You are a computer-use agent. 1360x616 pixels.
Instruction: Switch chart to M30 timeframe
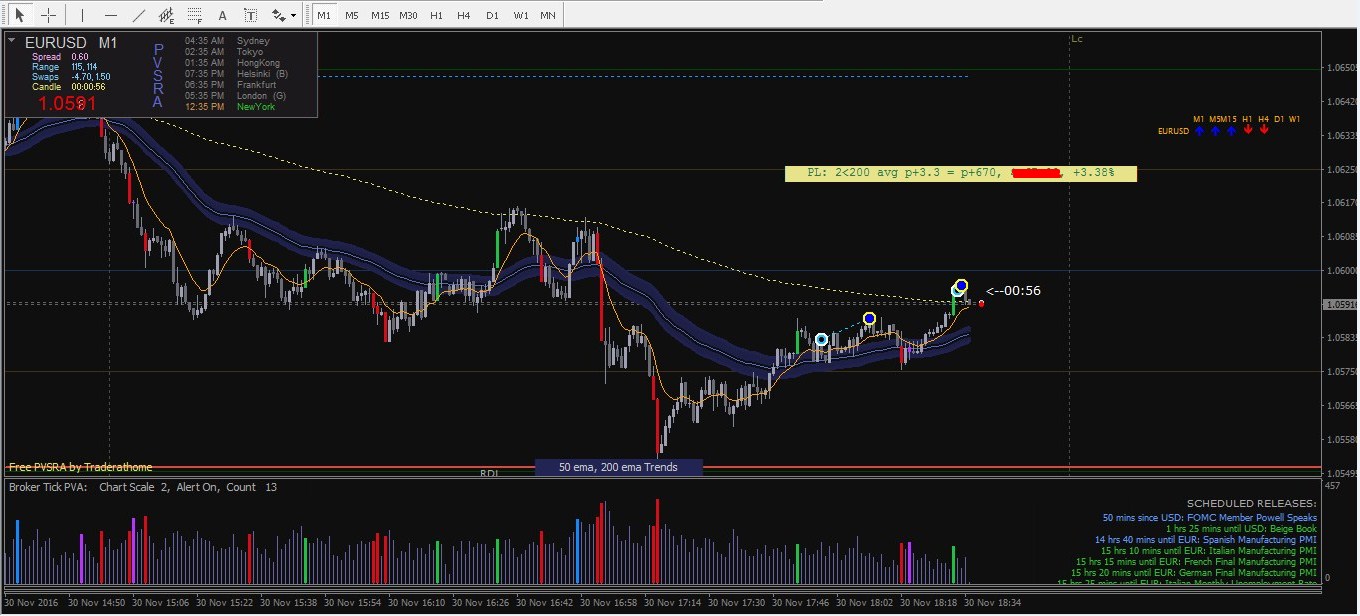408,15
